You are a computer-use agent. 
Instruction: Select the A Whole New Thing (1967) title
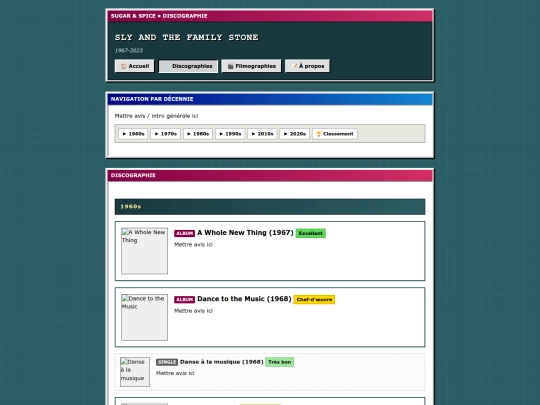(245, 233)
